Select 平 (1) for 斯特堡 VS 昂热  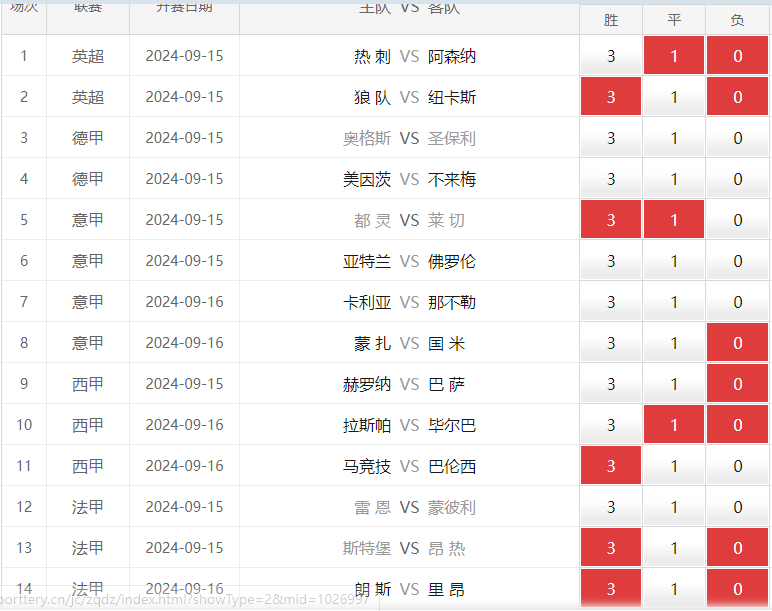674,548
